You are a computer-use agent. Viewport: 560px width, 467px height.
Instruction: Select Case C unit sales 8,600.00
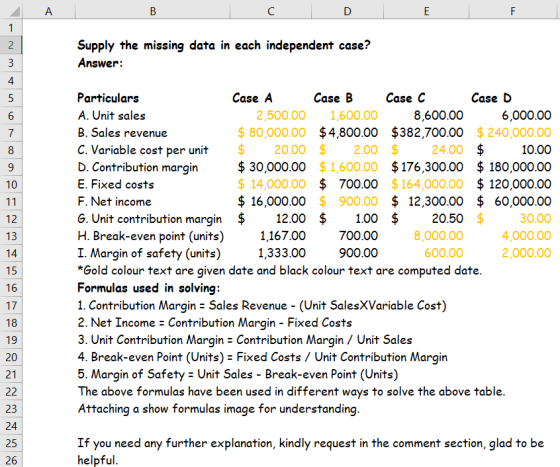[x=438, y=115]
